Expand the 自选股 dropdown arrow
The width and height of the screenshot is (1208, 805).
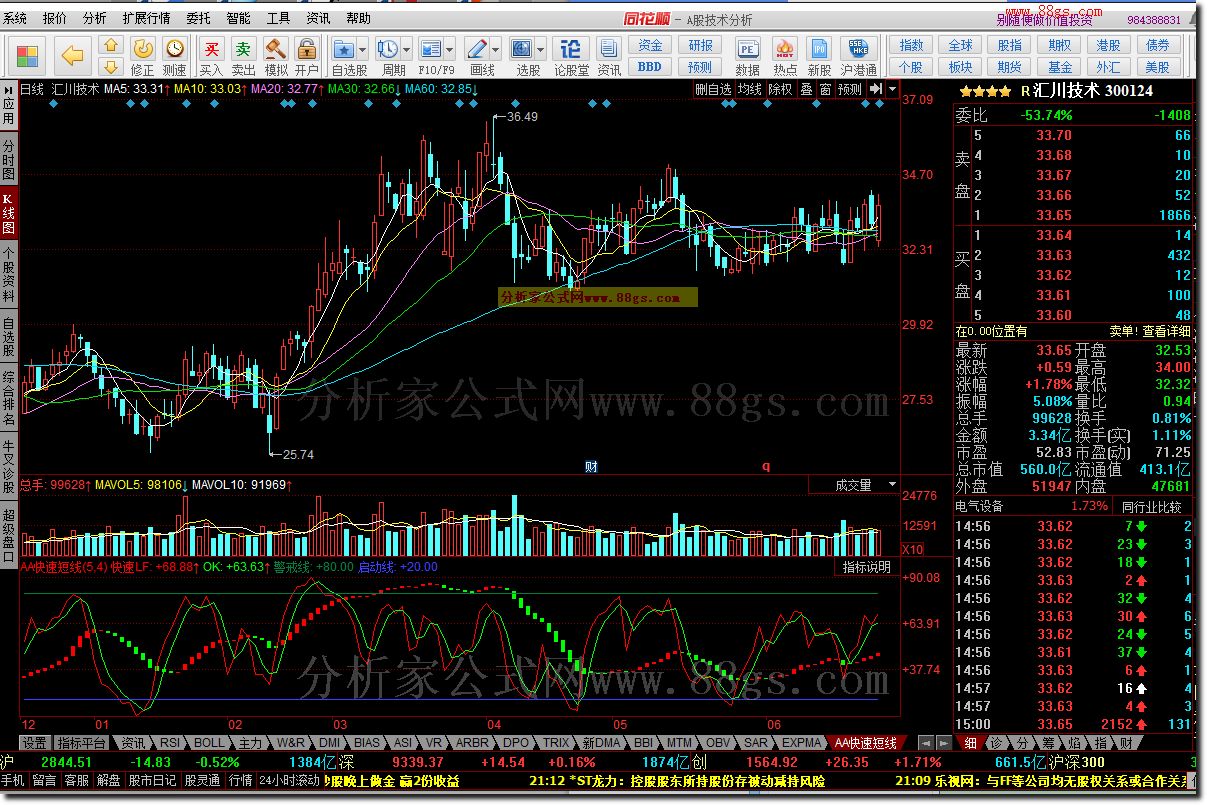pos(364,48)
